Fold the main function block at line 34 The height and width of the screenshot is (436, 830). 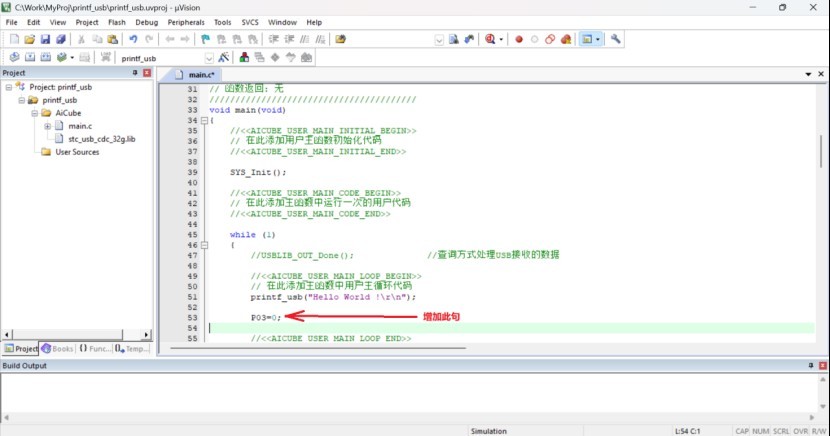[204, 121]
